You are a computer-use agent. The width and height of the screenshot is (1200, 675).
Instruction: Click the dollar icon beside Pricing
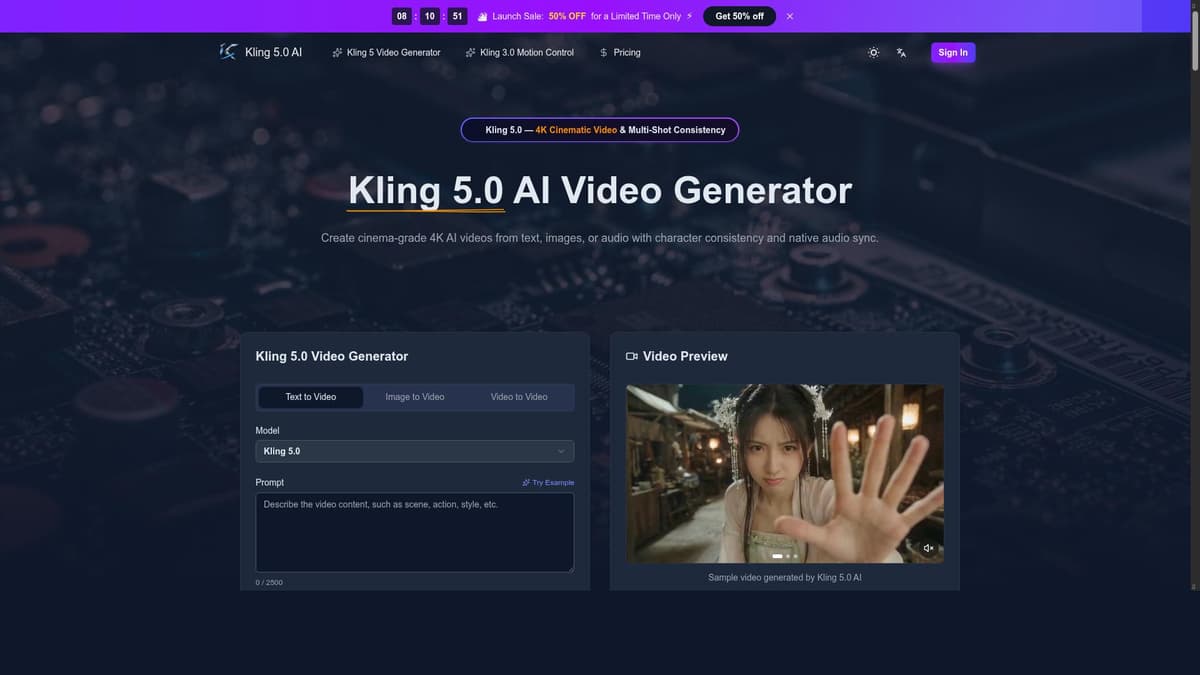pyautogui.click(x=602, y=51)
